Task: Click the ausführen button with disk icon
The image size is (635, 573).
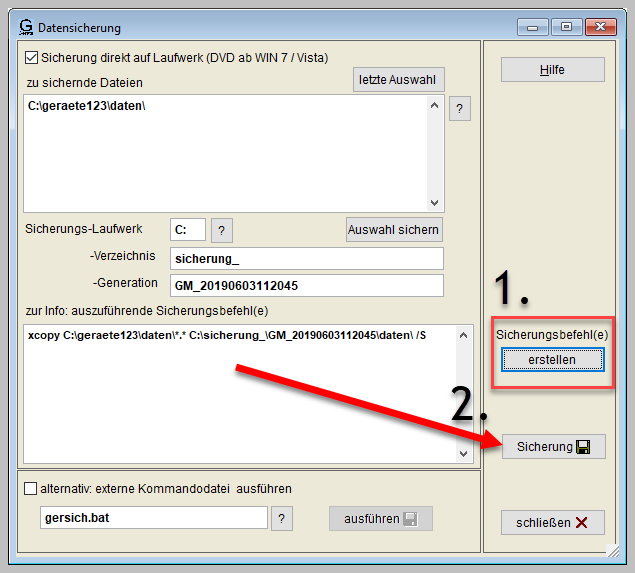Action: [x=380, y=518]
